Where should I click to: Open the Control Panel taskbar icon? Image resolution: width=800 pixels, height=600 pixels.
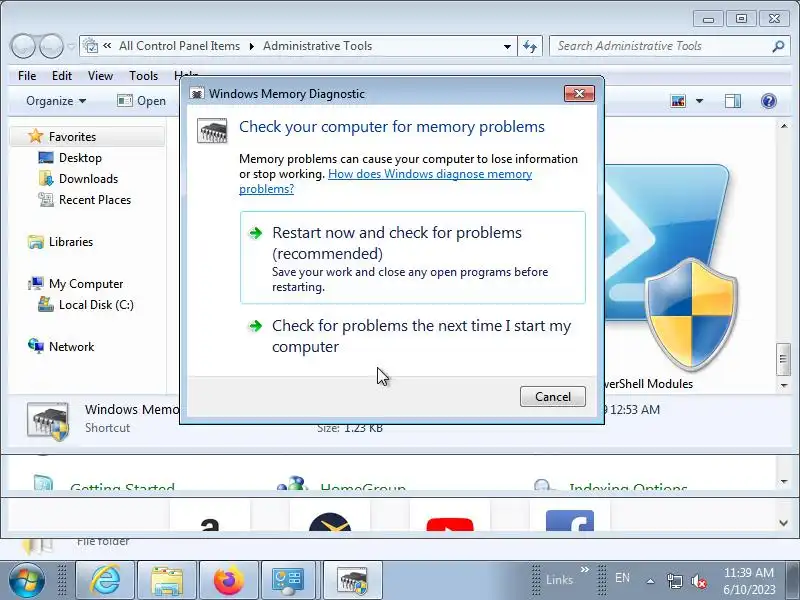click(289, 580)
